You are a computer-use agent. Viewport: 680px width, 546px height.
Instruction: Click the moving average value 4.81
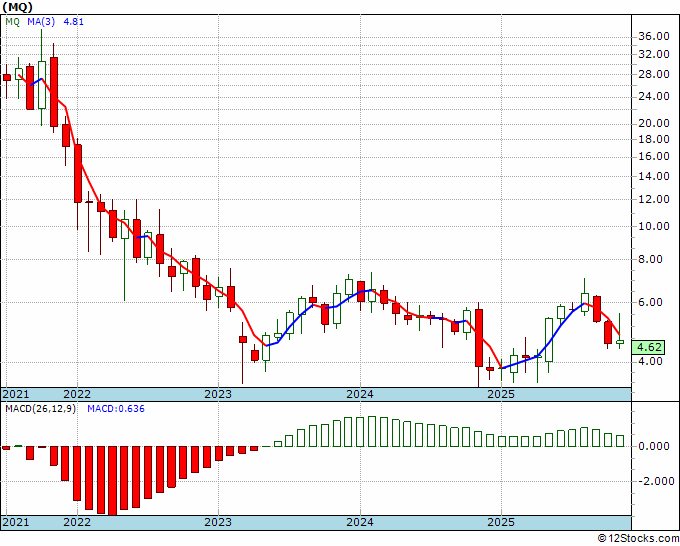click(x=73, y=21)
